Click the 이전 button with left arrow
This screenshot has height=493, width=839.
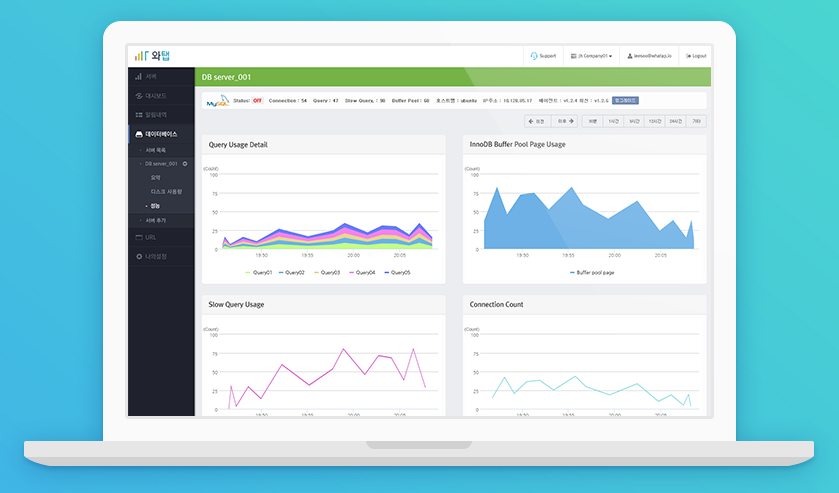pos(537,122)
